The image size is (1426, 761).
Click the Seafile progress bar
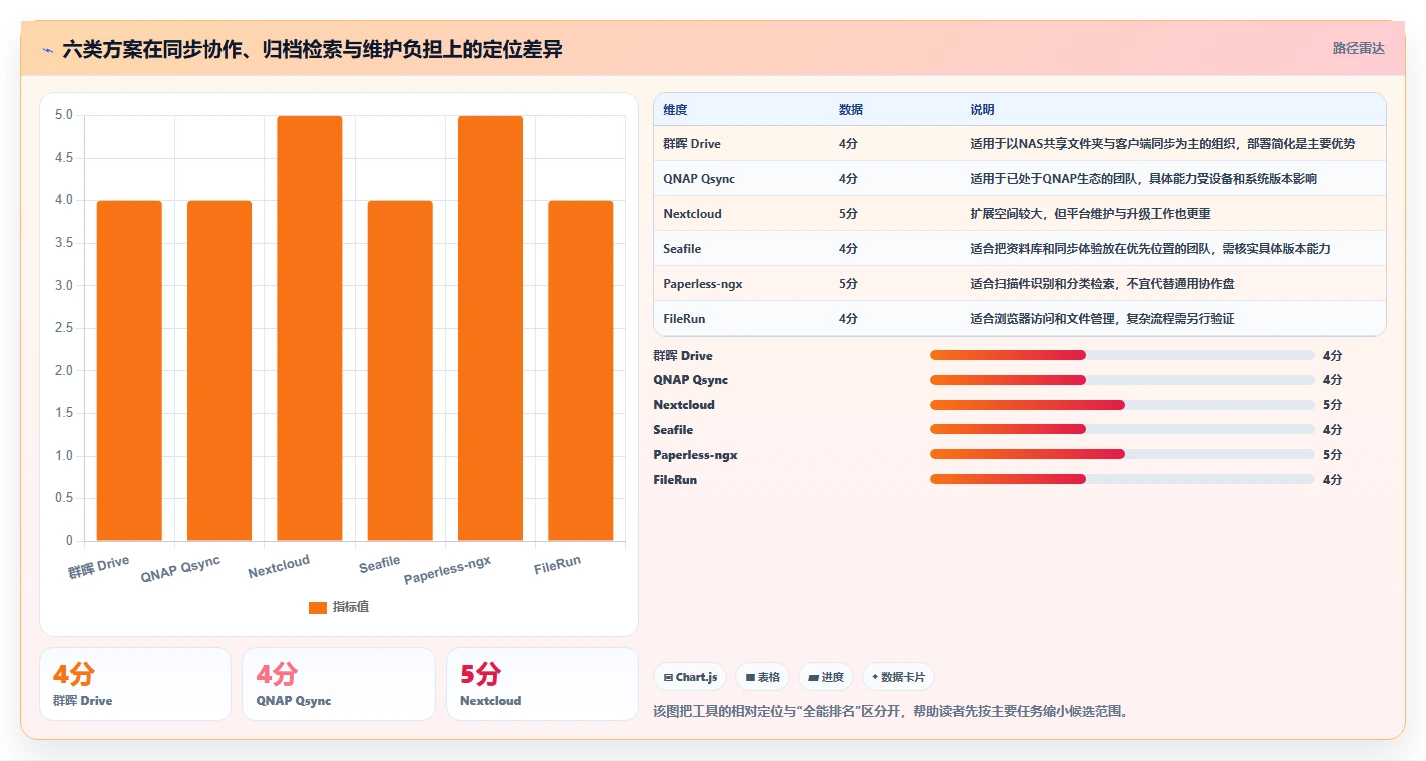coord(1122,429)
